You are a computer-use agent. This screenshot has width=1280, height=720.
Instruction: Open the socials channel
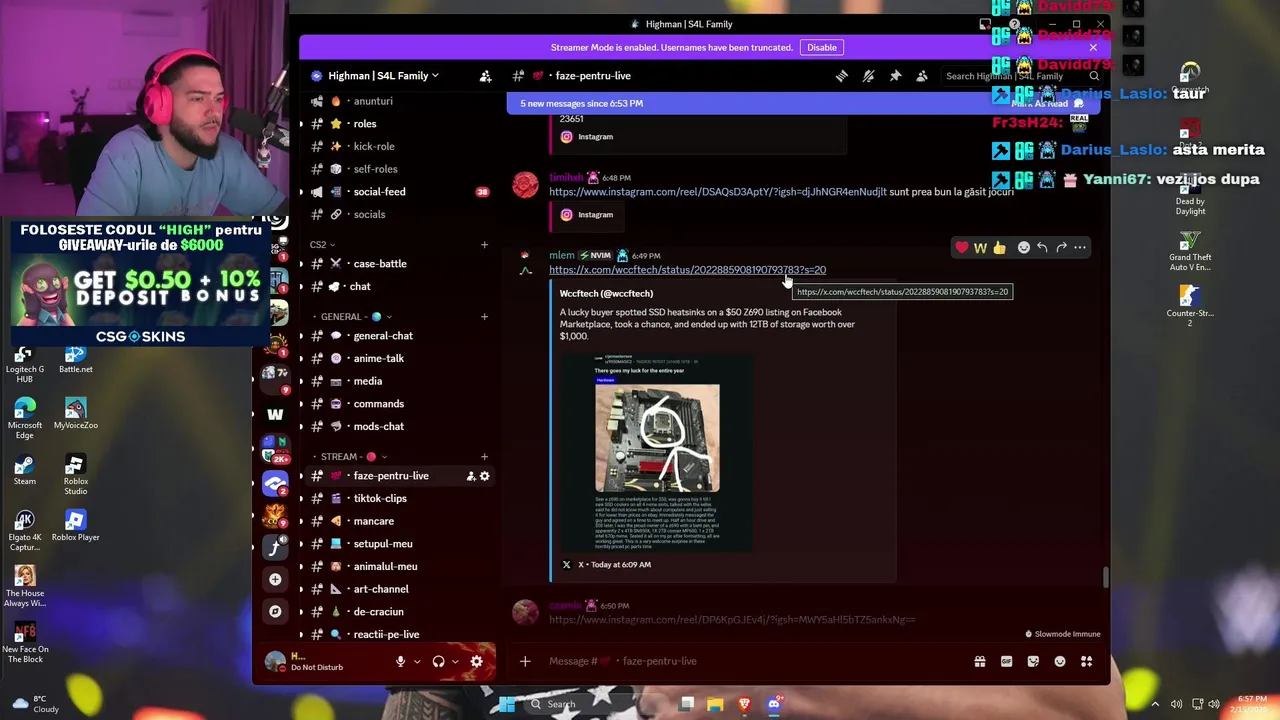point(399,214)
